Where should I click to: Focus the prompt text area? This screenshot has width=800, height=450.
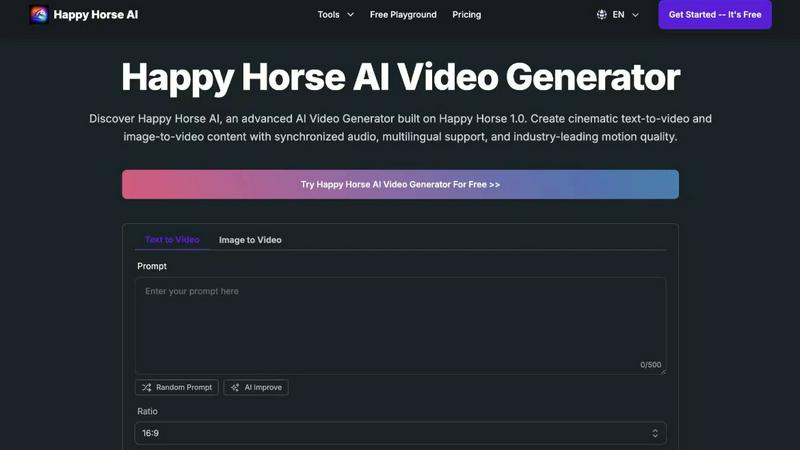point(400,326)
